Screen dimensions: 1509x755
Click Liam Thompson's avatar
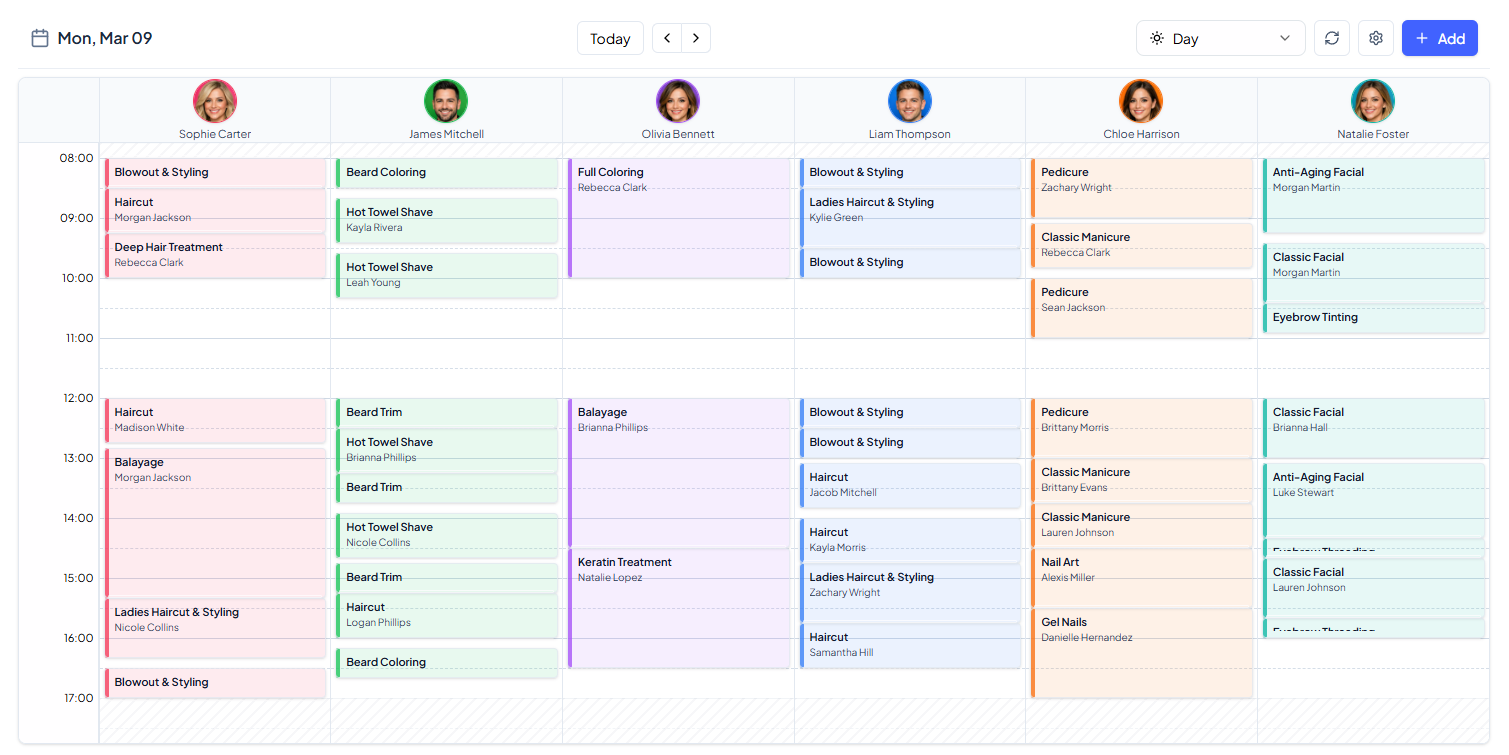tap(910, 101)
